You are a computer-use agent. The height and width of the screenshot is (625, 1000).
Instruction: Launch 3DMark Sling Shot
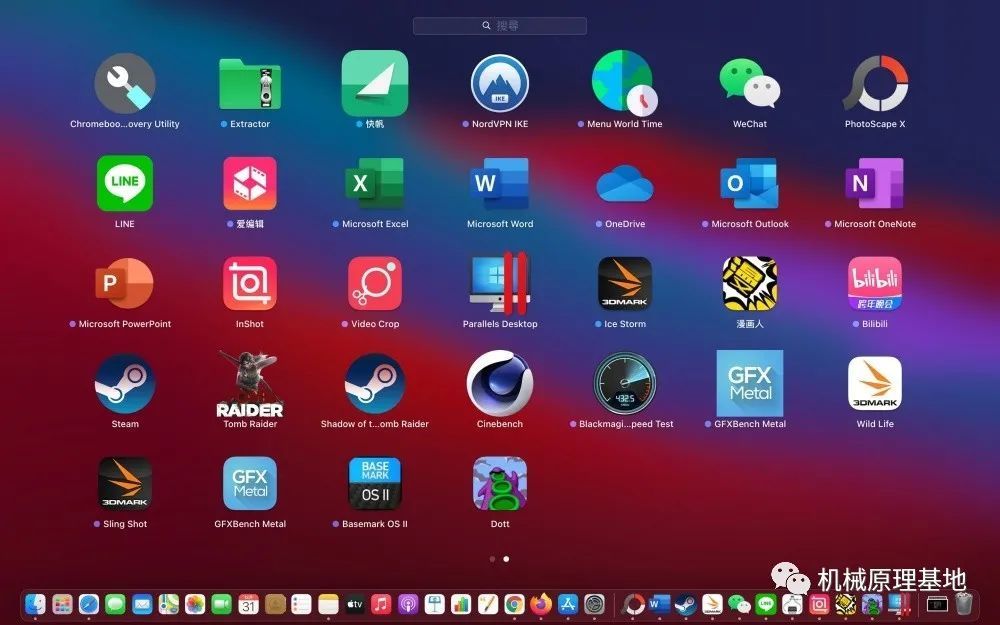tap(125, 484)
